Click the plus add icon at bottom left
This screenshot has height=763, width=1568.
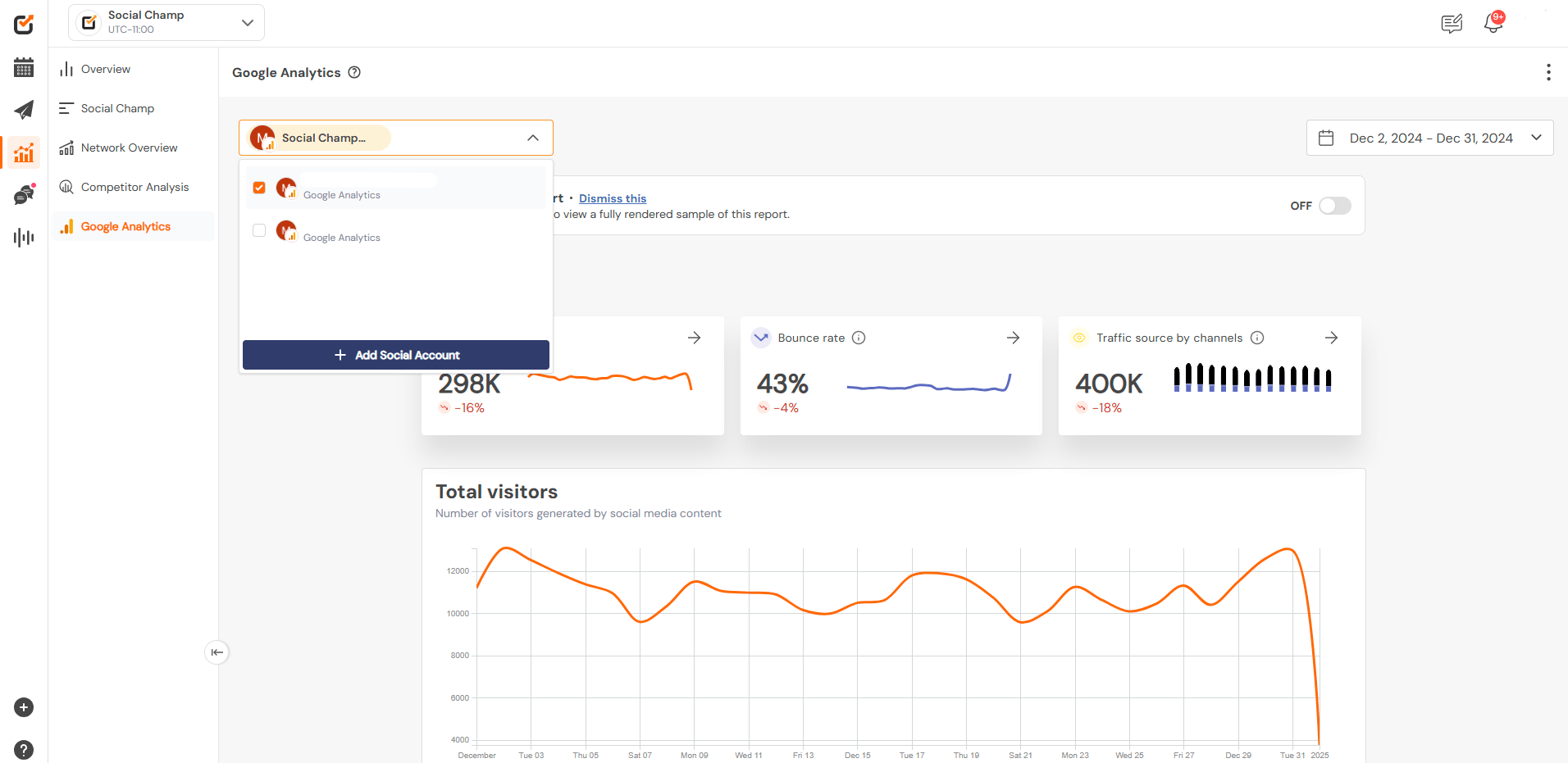(24, 707)
